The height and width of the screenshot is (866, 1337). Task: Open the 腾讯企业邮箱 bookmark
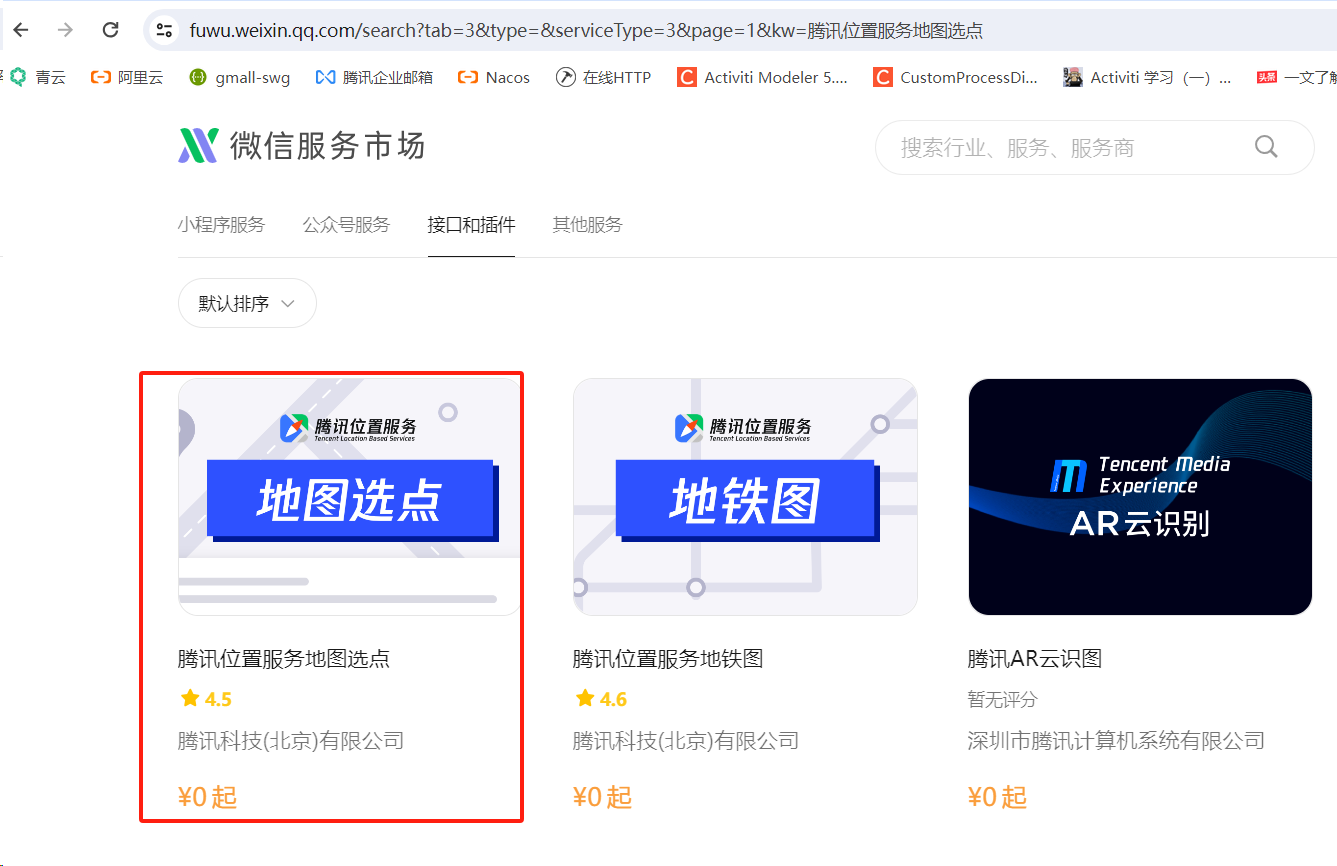374,77
